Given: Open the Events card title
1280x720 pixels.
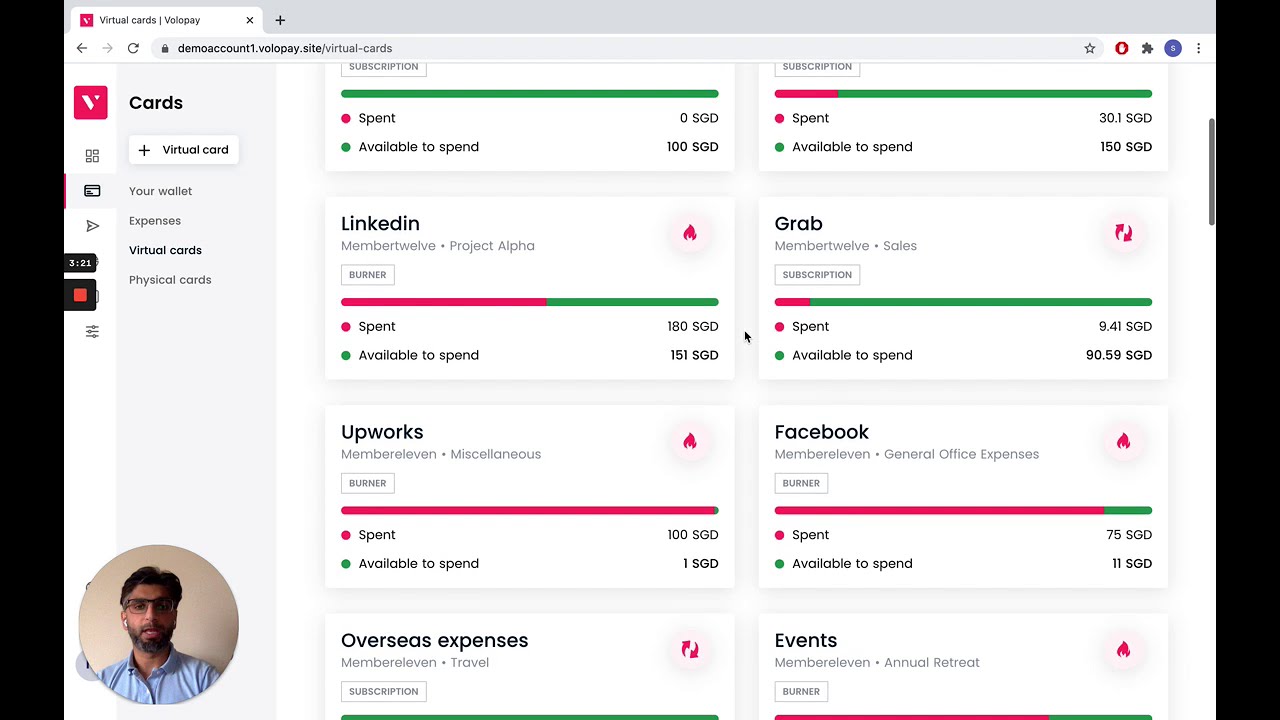Looking at the screenshot, I should (805, 640).
